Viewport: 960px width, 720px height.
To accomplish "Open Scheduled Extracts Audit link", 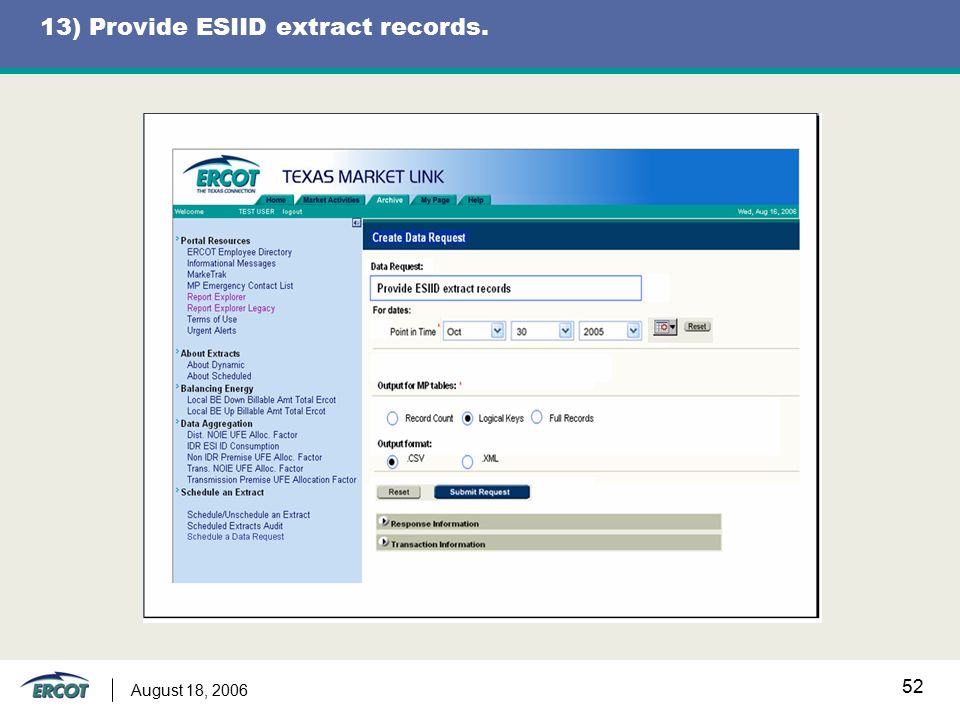I will point(235,526).
